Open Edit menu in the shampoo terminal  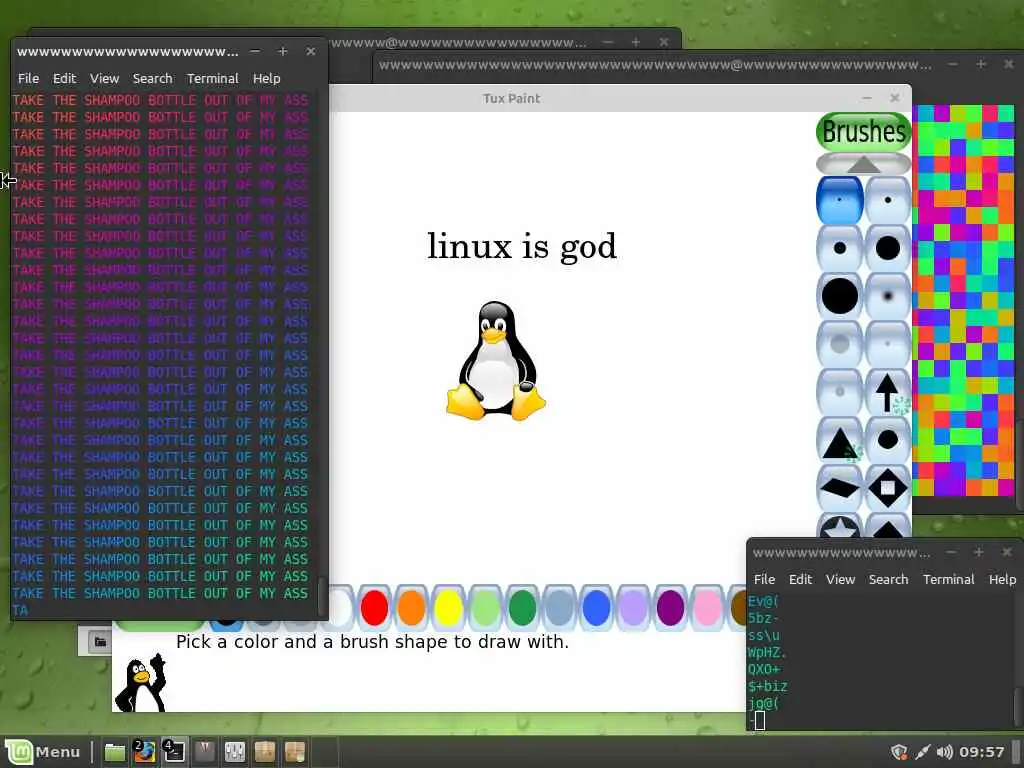pyautogui.click(x=64, y=78)
